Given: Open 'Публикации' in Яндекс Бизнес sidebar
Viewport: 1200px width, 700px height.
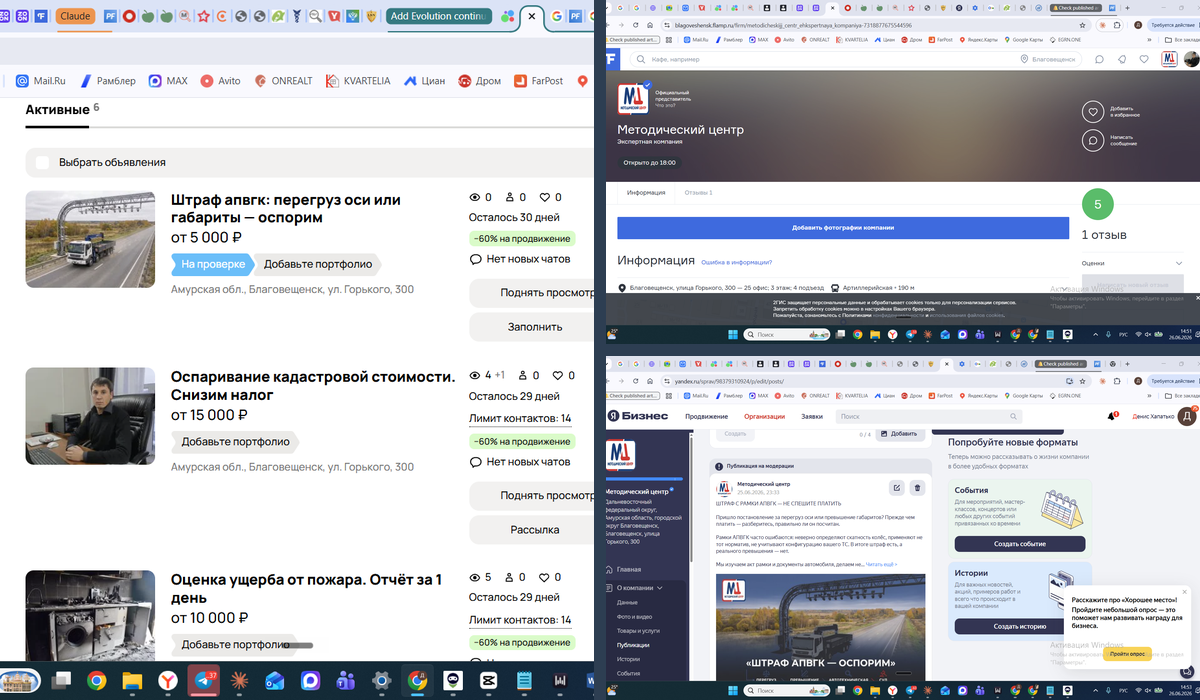Looking at the screenshot, I should tap(633, 645).
